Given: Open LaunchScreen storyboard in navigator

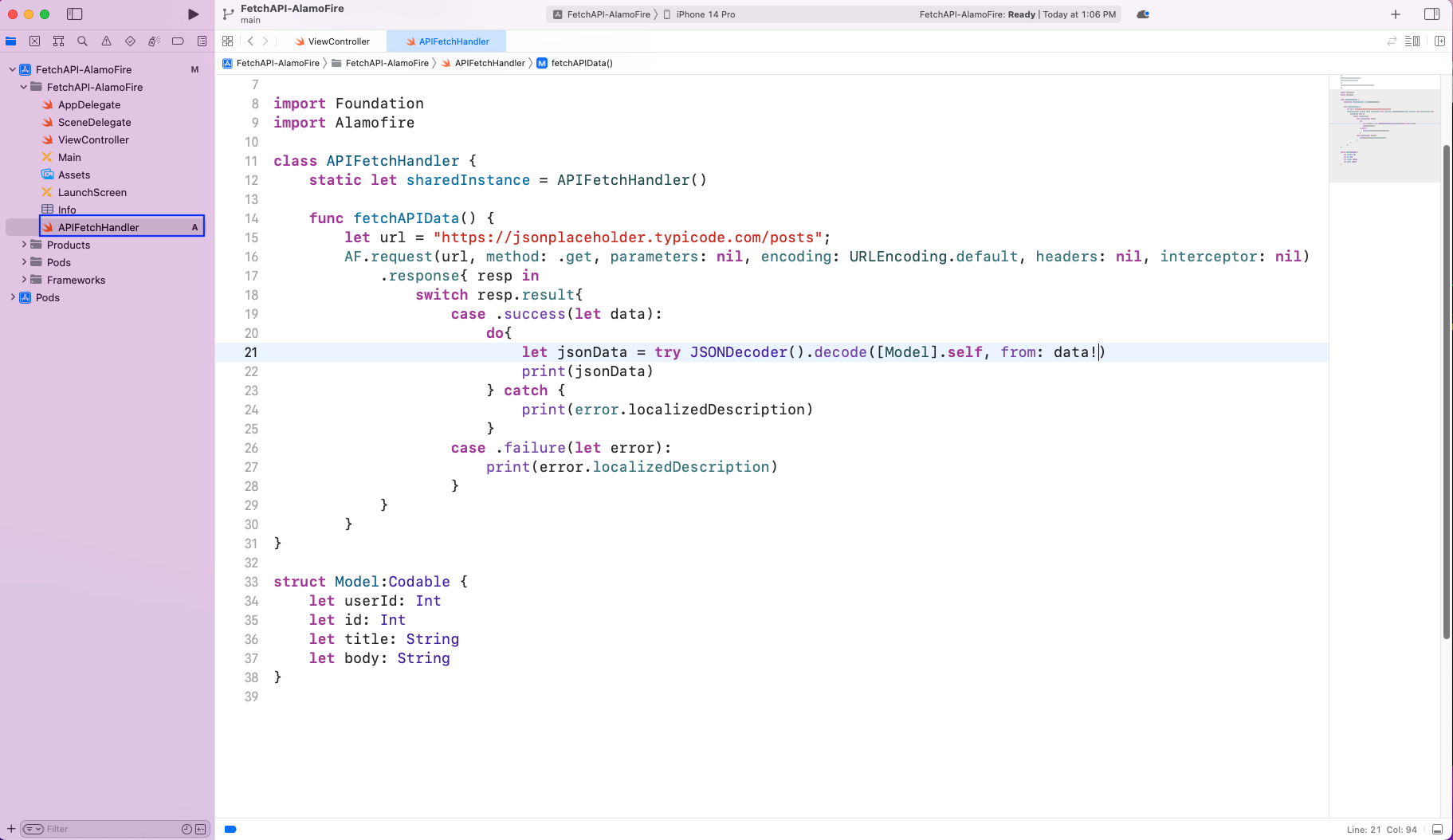Looking at the screenshot, I should click(92, 192).
